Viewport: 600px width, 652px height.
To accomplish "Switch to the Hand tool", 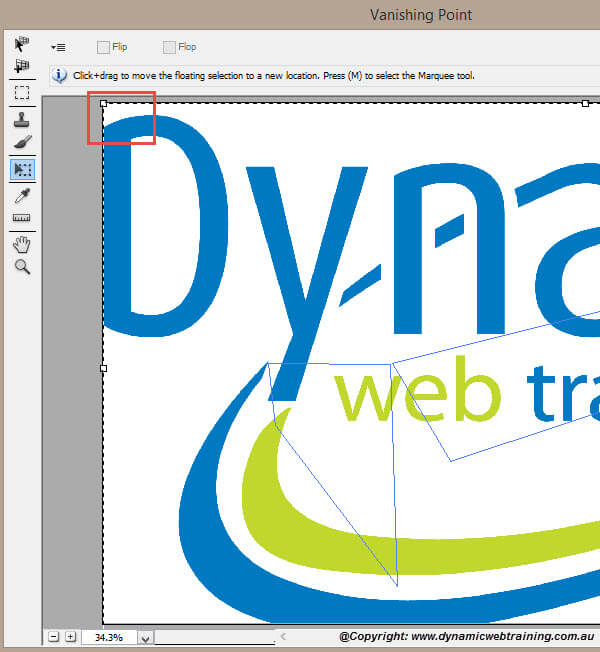I will 22,243.
